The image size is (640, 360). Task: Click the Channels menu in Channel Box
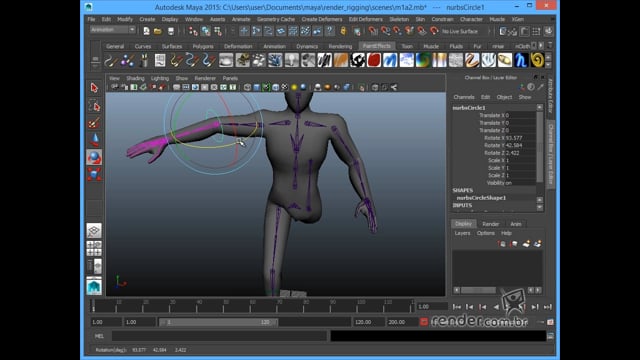(464, 97)
